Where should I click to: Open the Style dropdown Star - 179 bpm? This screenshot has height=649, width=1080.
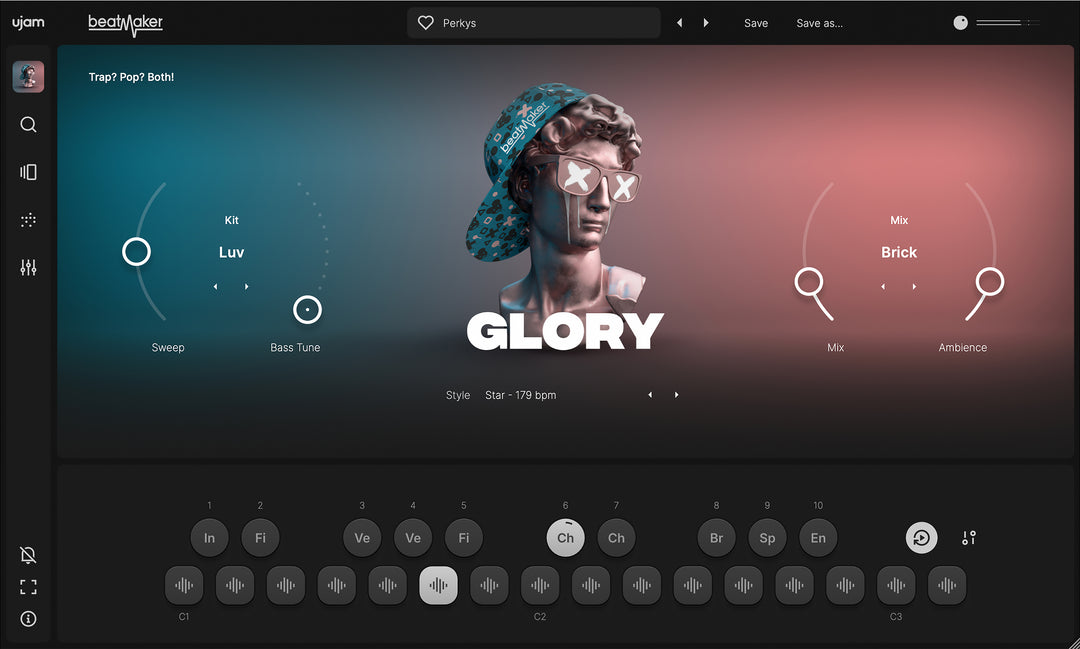point(521,395)
